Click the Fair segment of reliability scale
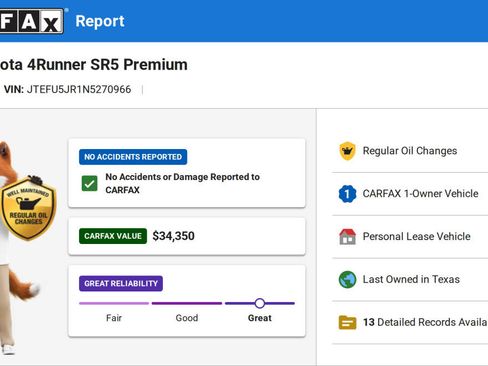488x366 pixels. (x=114, y=303)
